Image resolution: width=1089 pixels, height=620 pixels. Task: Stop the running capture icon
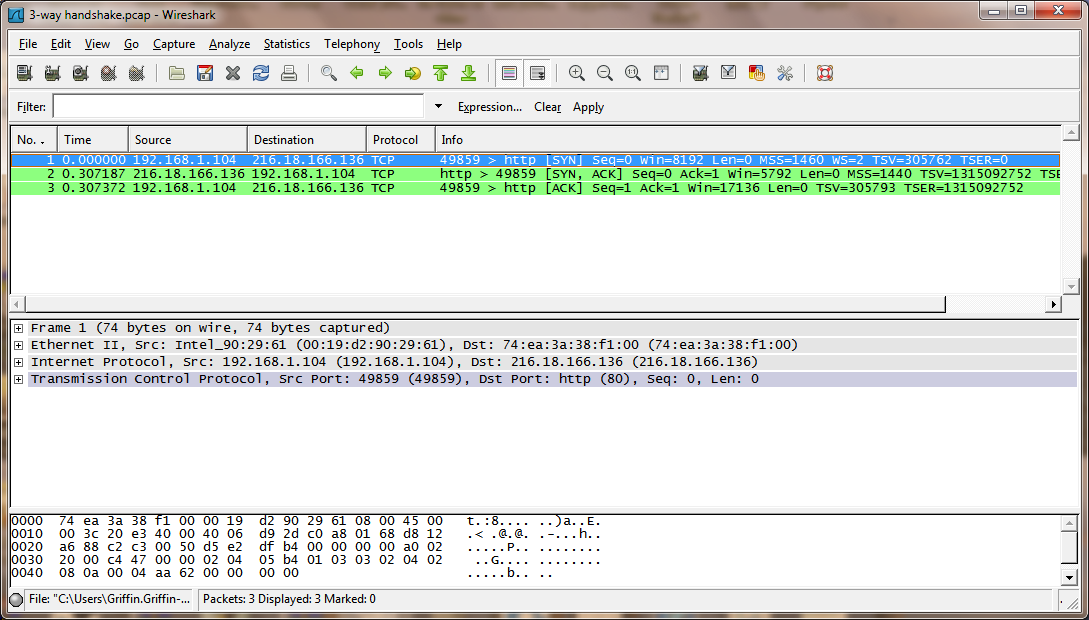[108, 73]
